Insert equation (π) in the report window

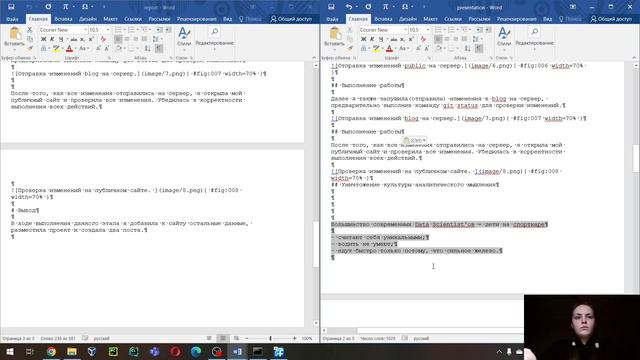tap(66, 7)
